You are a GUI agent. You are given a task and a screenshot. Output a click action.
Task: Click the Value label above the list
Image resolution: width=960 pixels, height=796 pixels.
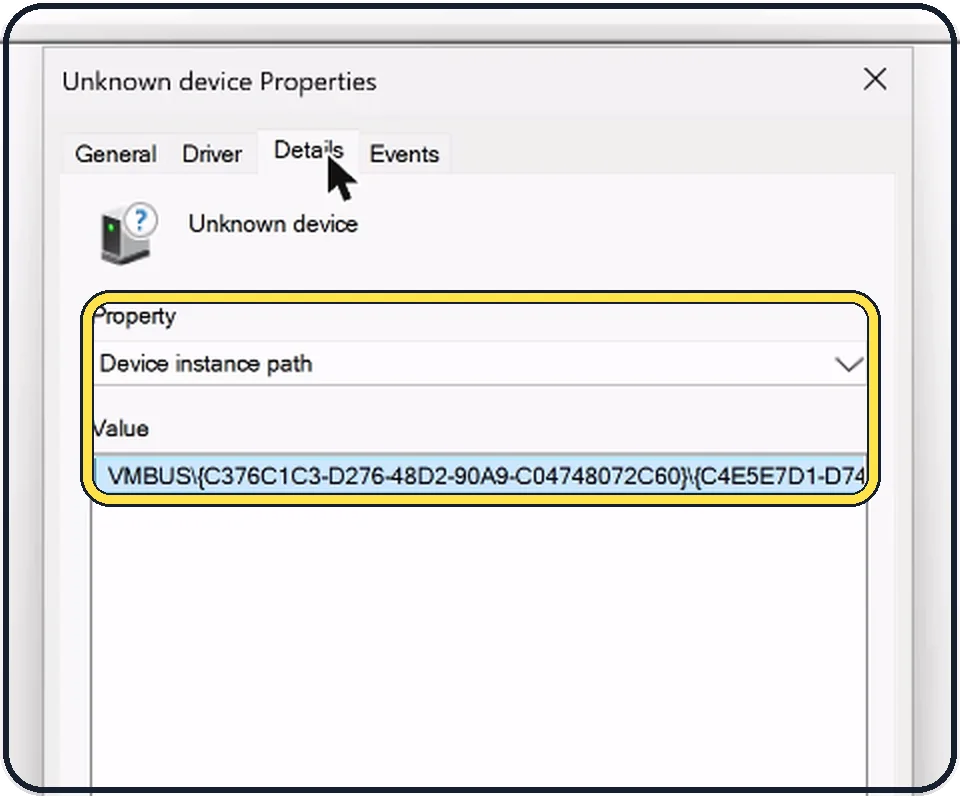coord(121,429)
